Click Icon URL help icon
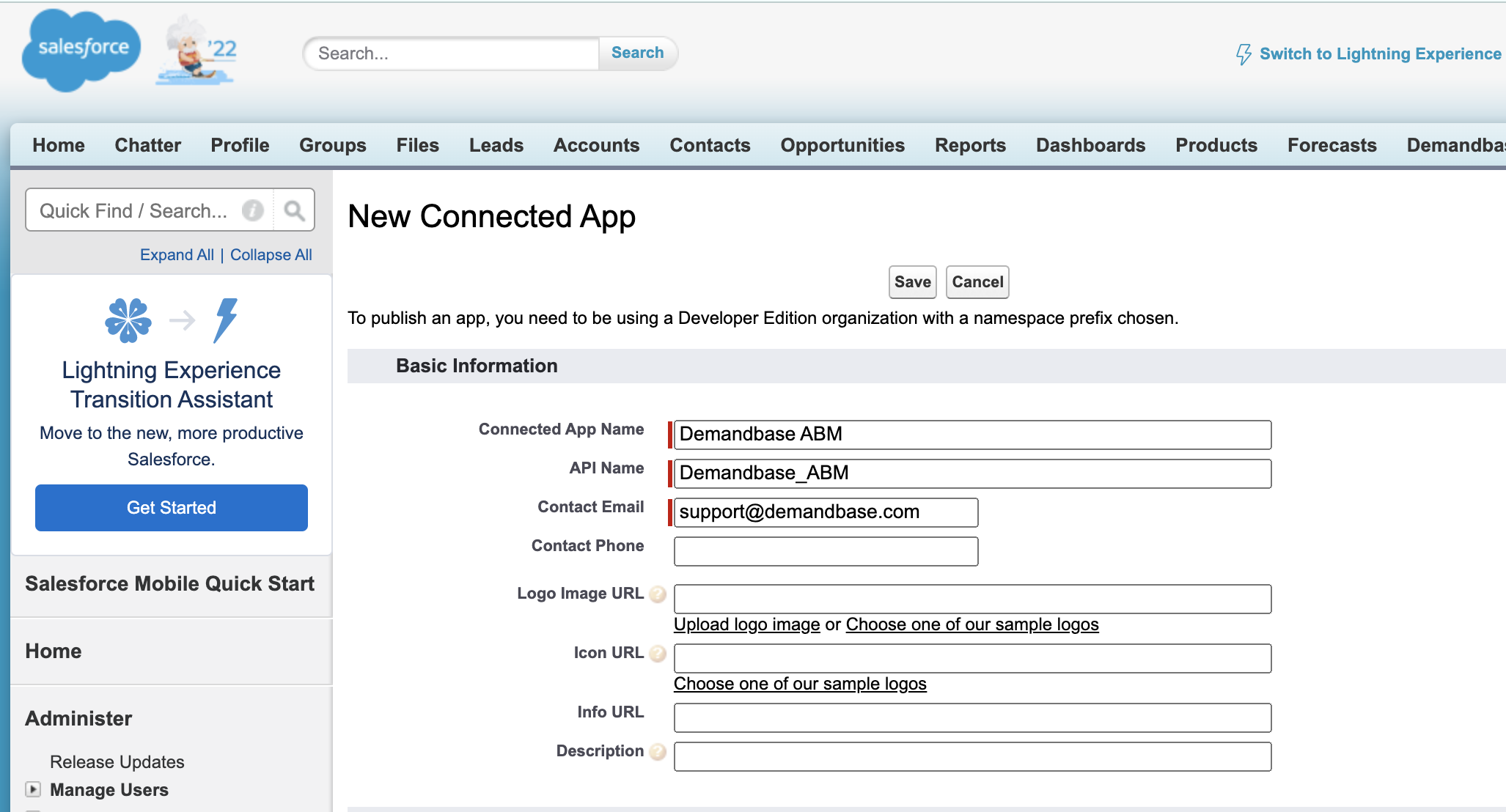1506x812 pixels. click(x=658, y=654)
